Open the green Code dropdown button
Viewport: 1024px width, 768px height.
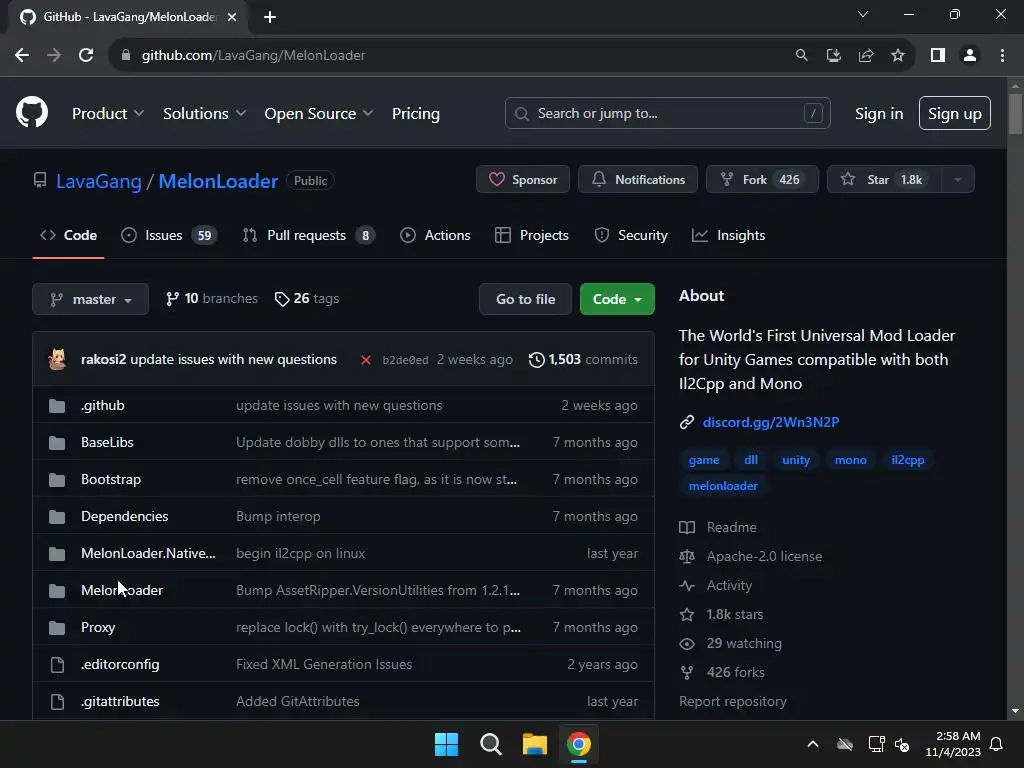(617, 299)
